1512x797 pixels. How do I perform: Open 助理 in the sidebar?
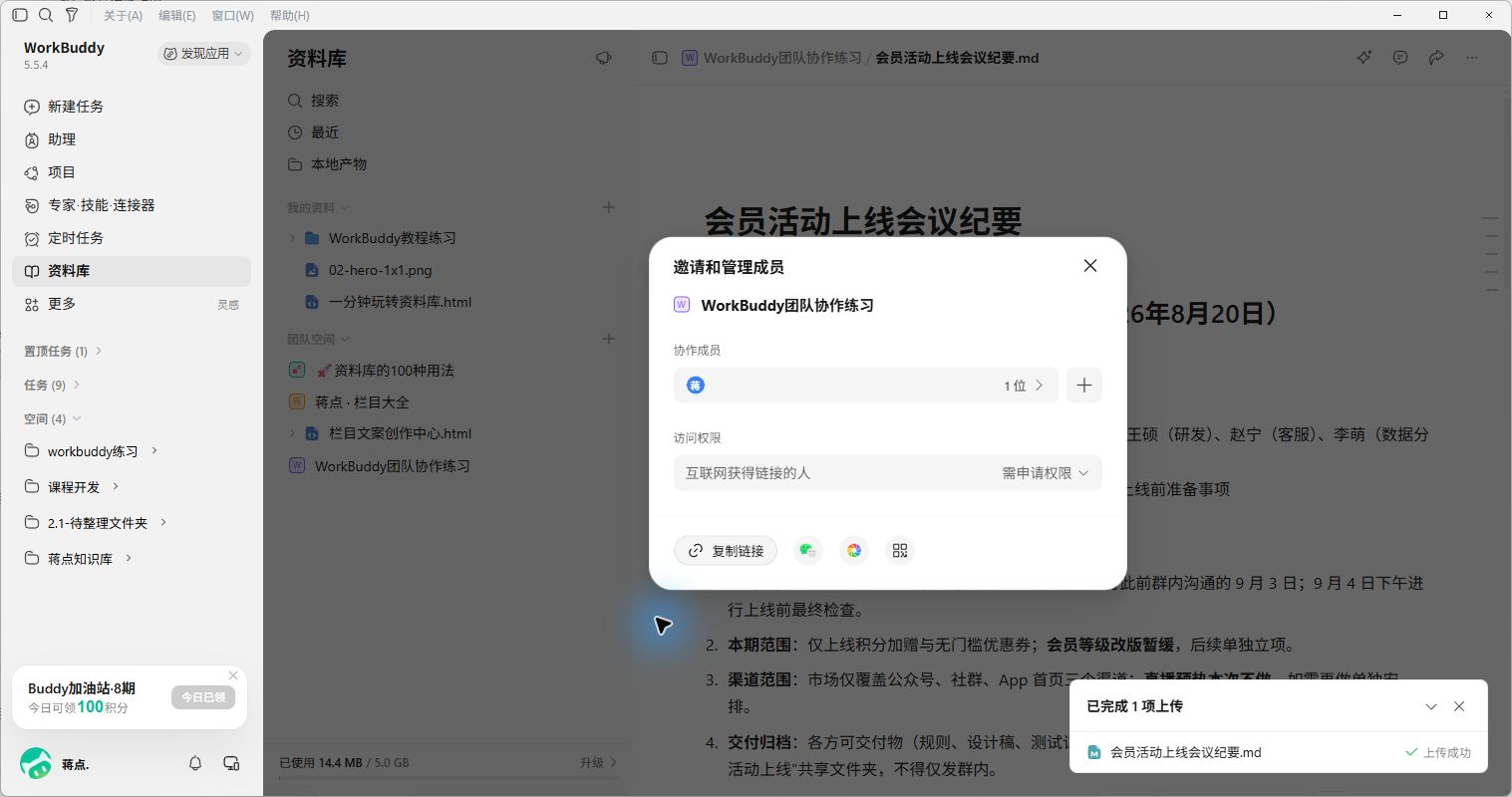pyautogui.click(x=132, y=139)
